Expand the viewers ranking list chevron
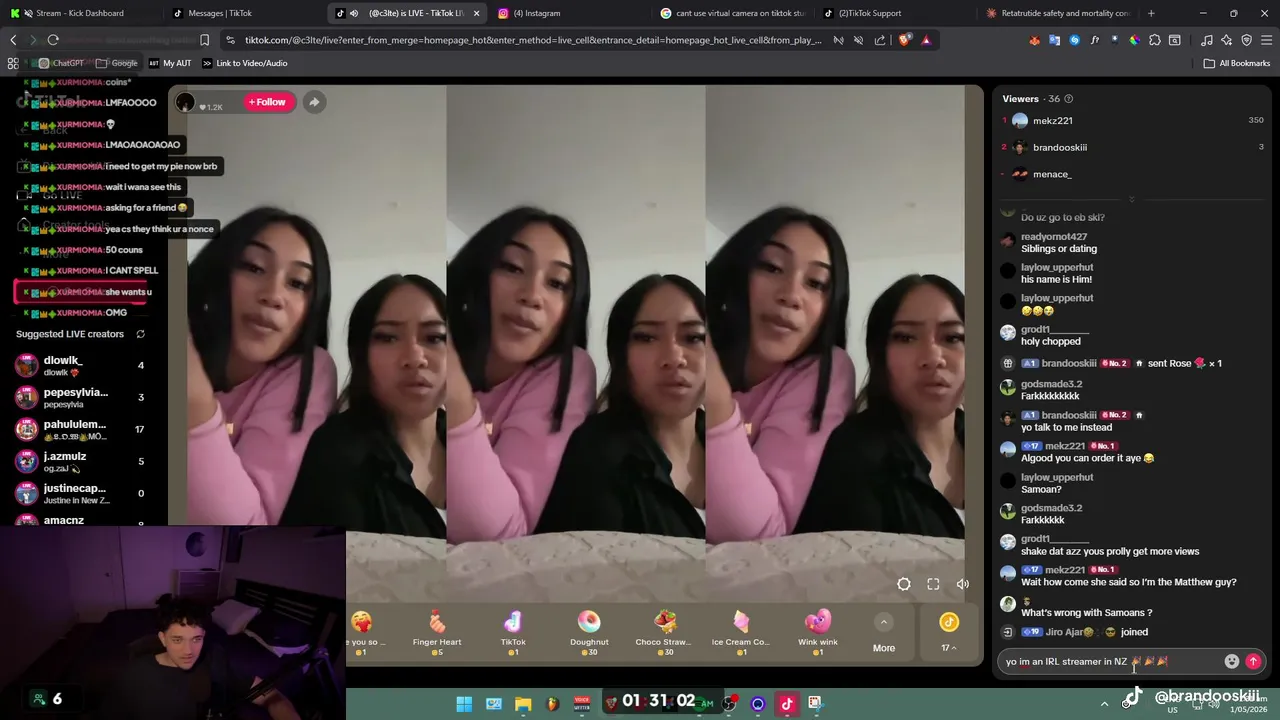Viewport: 1280px width, 720px height. 1132,199
